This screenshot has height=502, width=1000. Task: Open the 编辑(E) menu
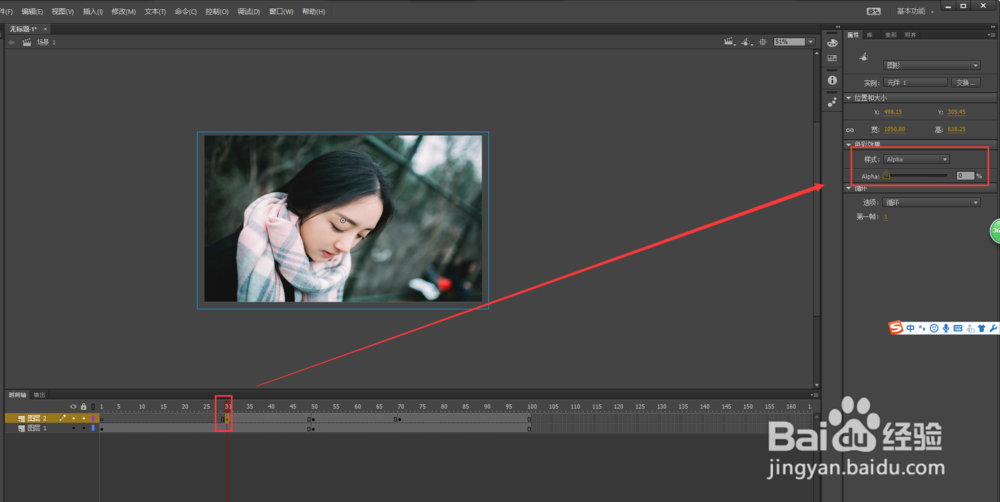[x=32, y=11]
